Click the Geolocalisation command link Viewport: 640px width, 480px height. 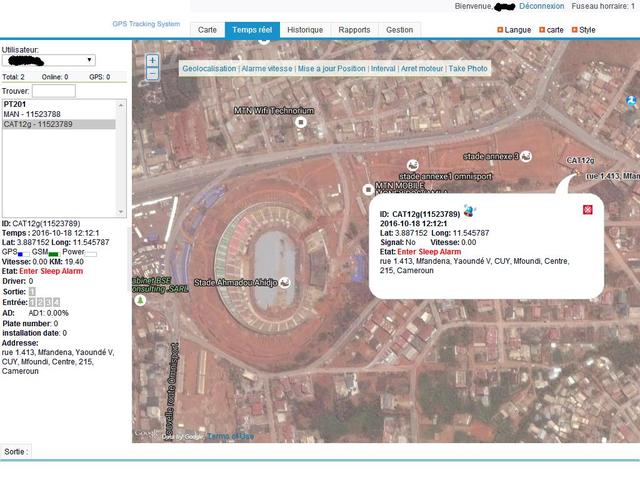click(x=209, y=69)
